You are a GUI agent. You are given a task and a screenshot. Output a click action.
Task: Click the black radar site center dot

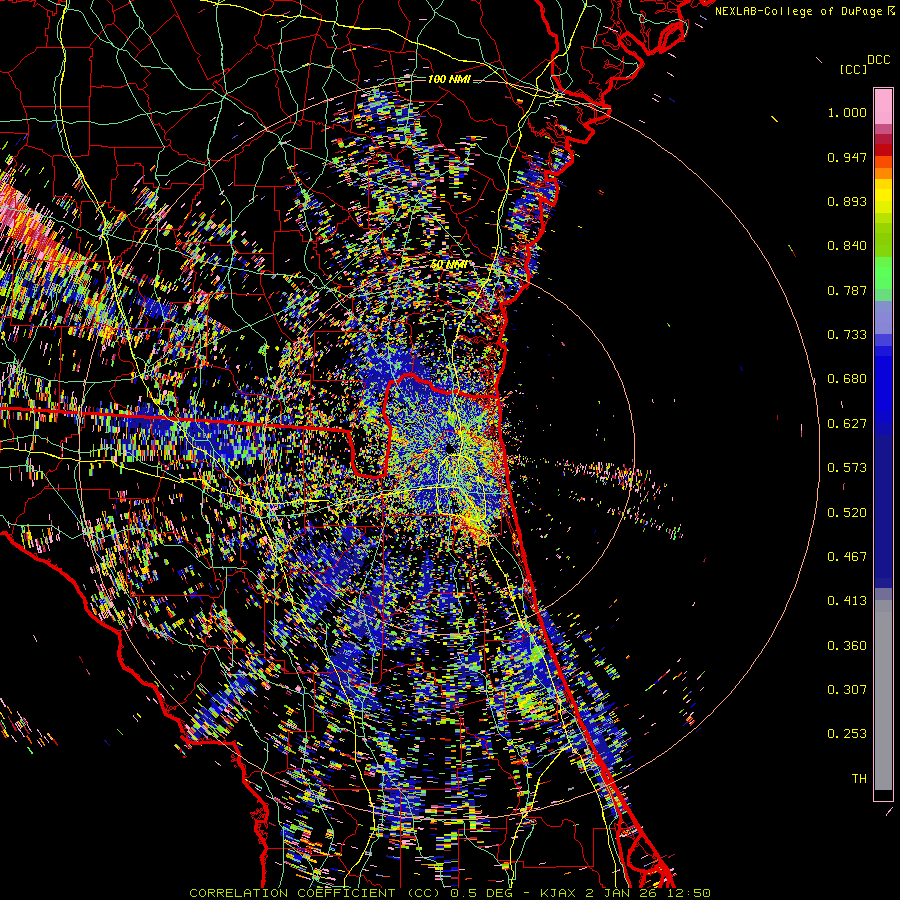[x=451, y=448]
